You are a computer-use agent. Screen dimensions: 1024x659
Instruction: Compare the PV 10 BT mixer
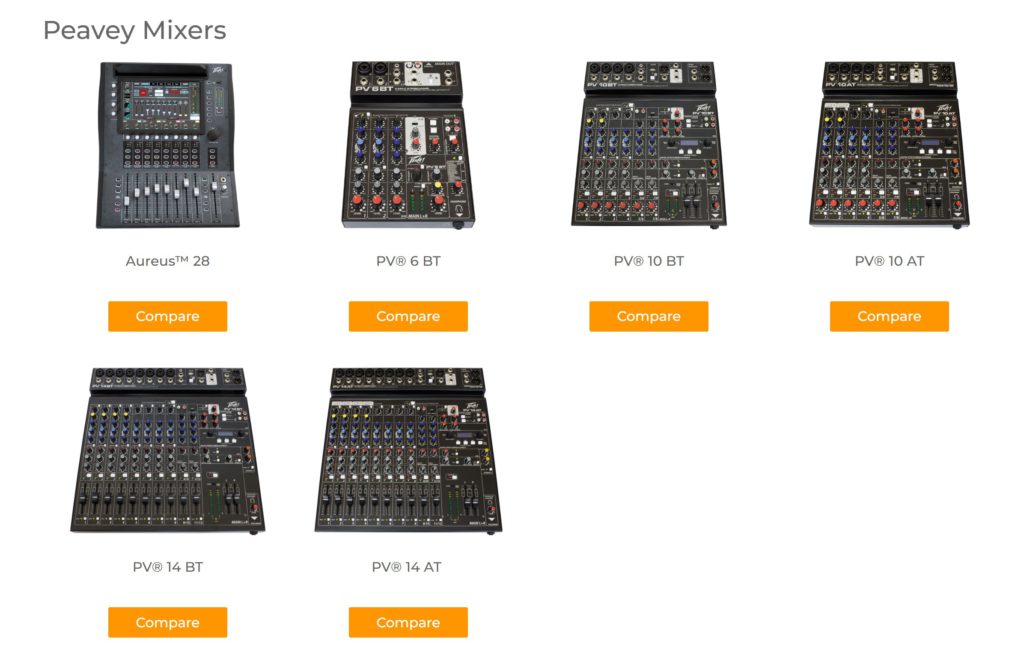(x=648, y=316)
